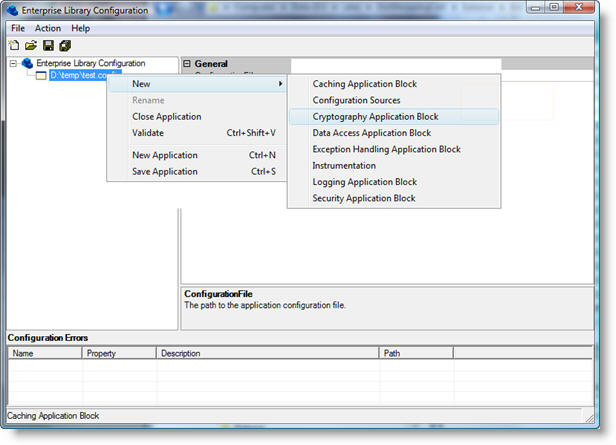
Task: Click the Enterprise Library title bar icon
Action: [x=13, y=10]
